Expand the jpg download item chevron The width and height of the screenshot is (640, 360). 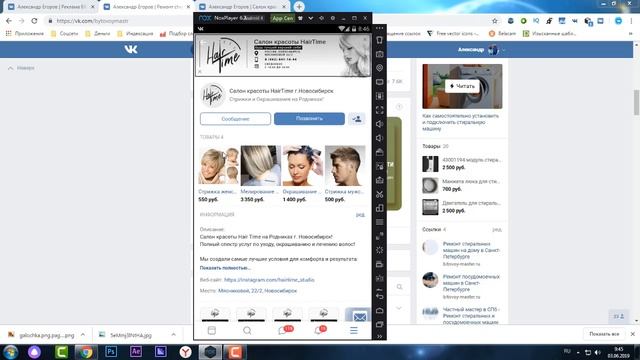coord(173,335)
